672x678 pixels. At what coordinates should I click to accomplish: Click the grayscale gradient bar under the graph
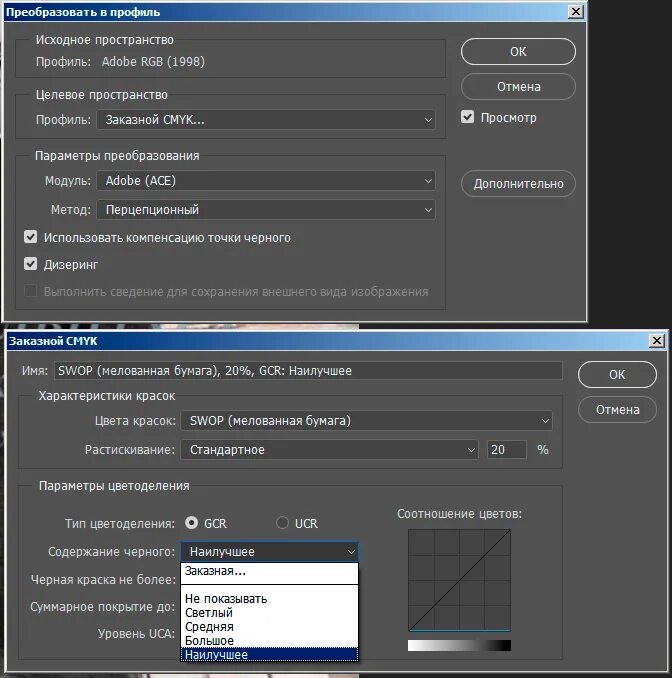(x=459, y=646)
